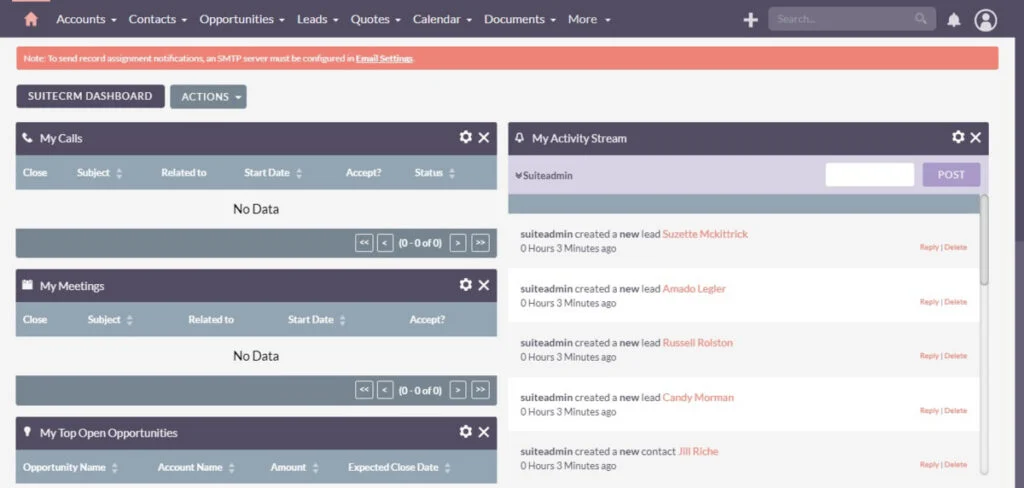Sort My Calls by Status column

tap(434, 172)
